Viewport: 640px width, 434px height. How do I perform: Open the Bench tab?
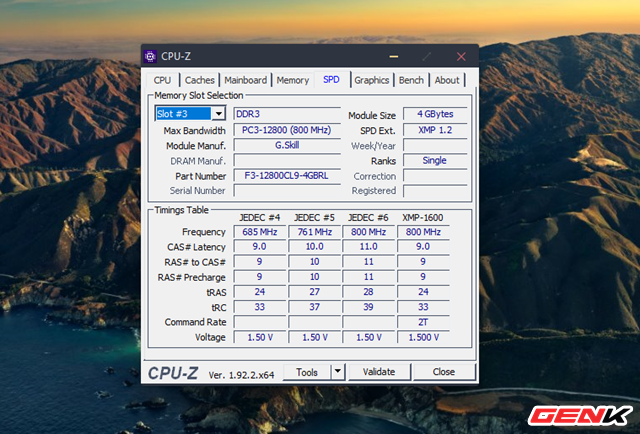(x=411, y=80)
